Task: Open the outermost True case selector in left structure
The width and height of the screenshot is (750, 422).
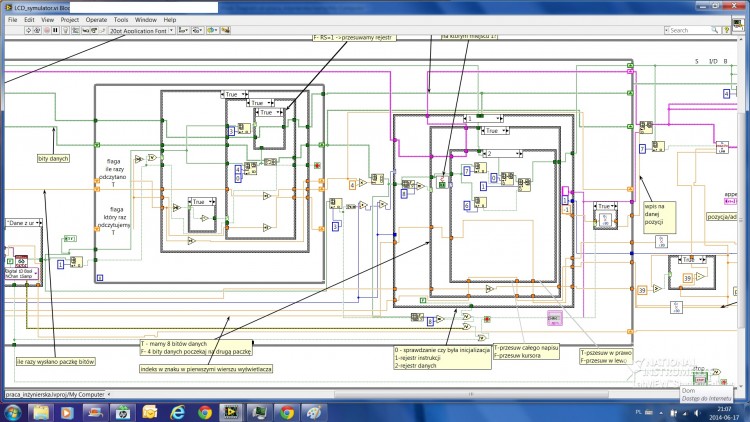Action: 234,94
